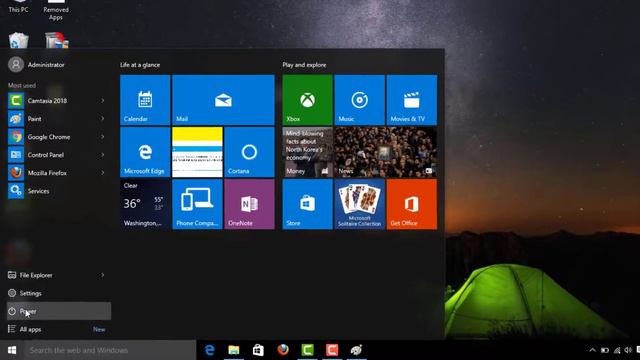Expand Camtasia 2018 jump list arrow

point(102,100)
